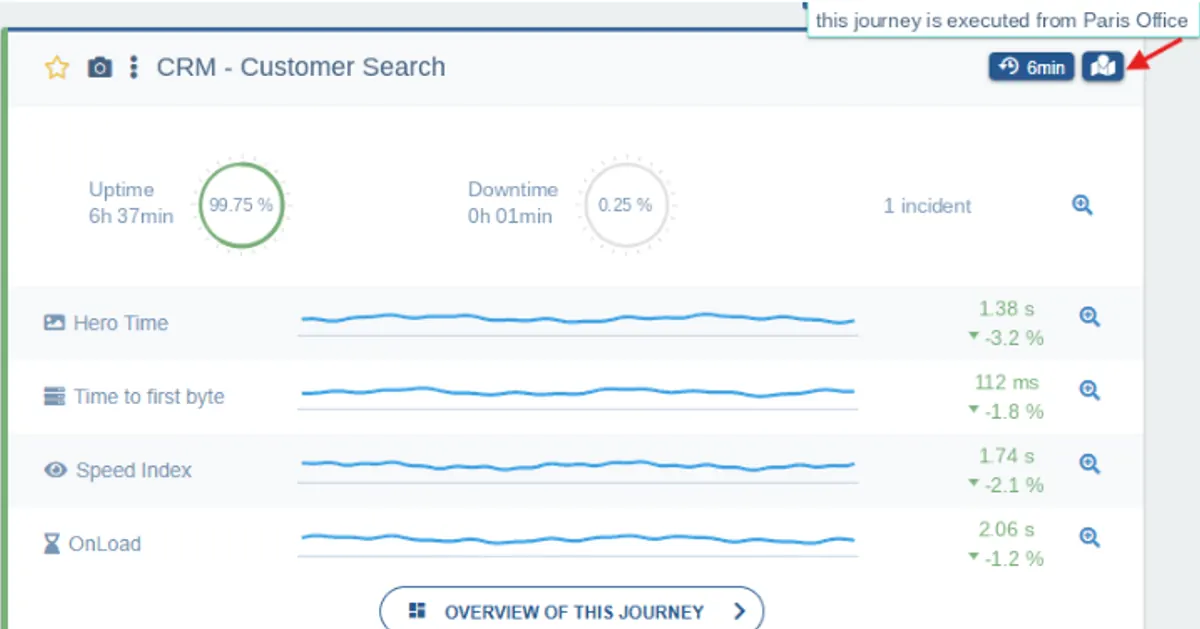The width and height of the screenshot is (1200, 629).
Task: Star the CRM - Customer Search journey
Action: pos(57,68)
